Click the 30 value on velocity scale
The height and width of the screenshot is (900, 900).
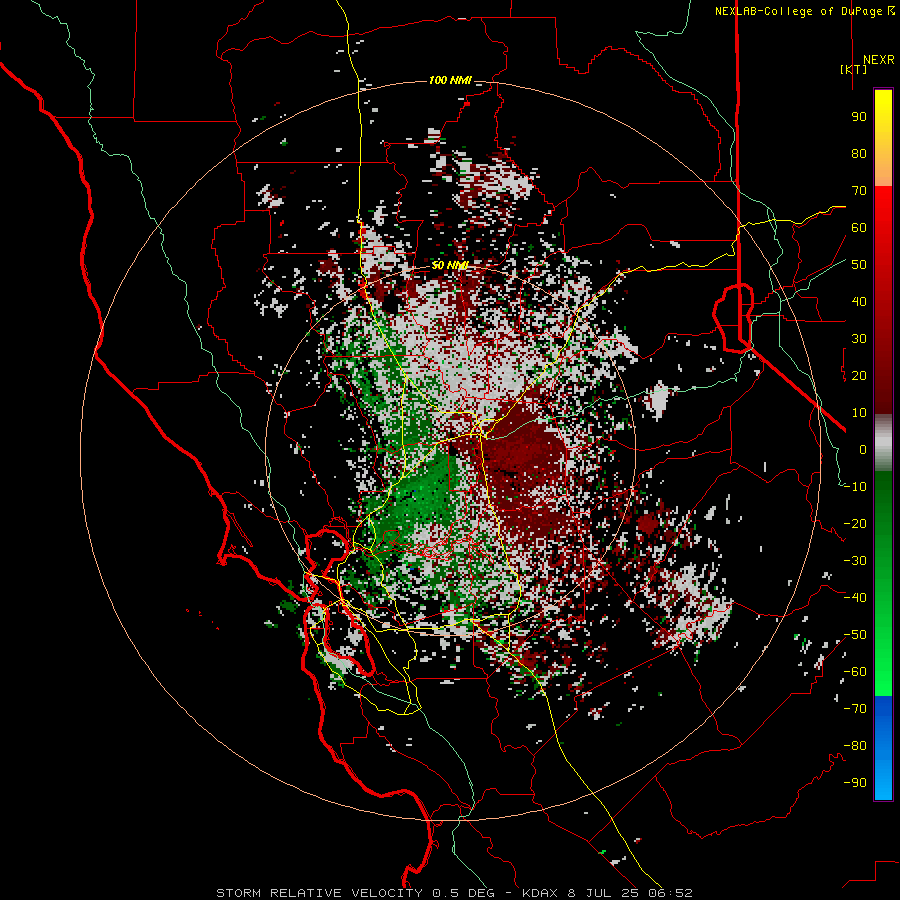pyautogui.click(x=859, y=339)
